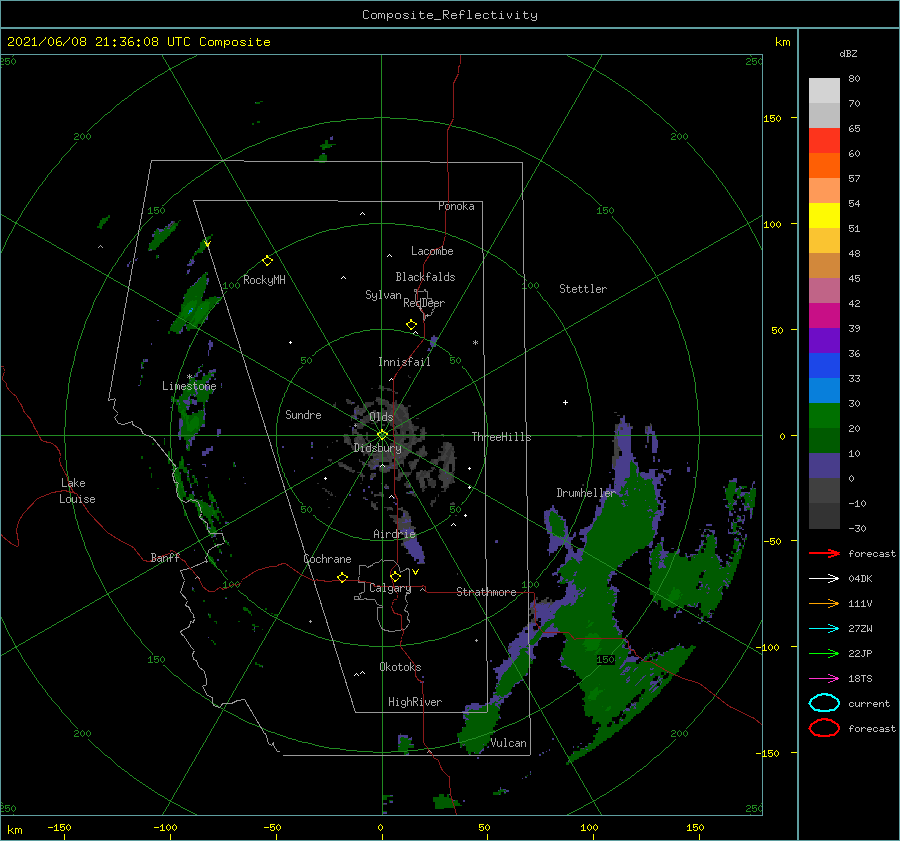Click the Sylvan label

(x=383, y=295)
